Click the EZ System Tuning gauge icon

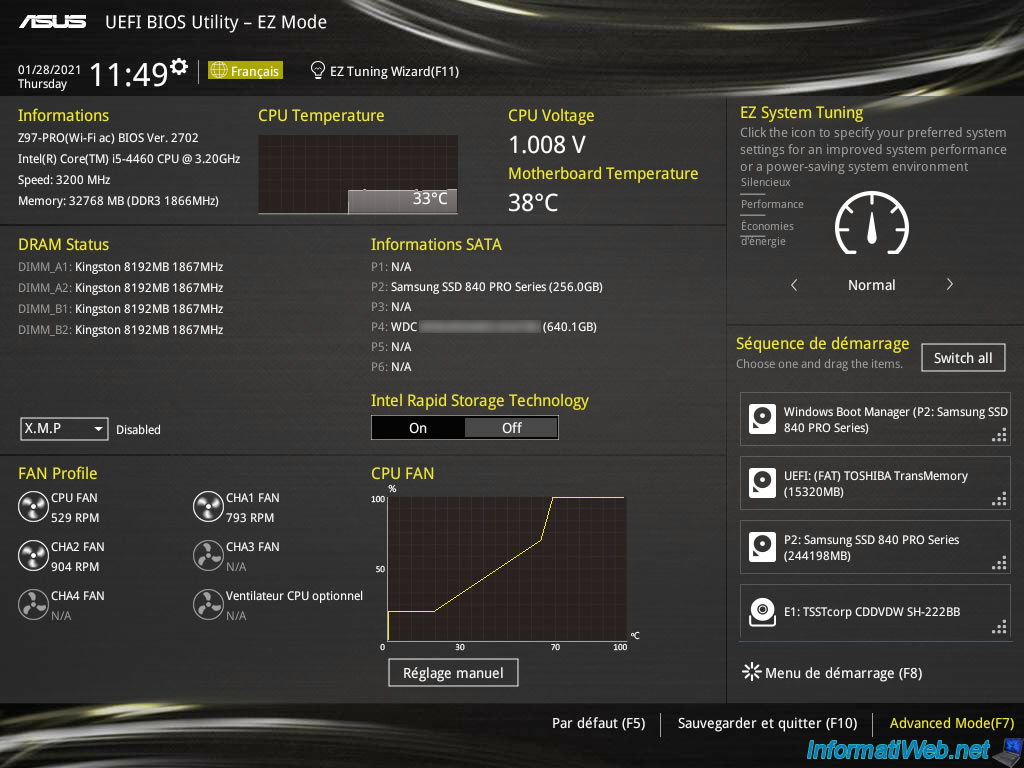click(x=872, y=223)
